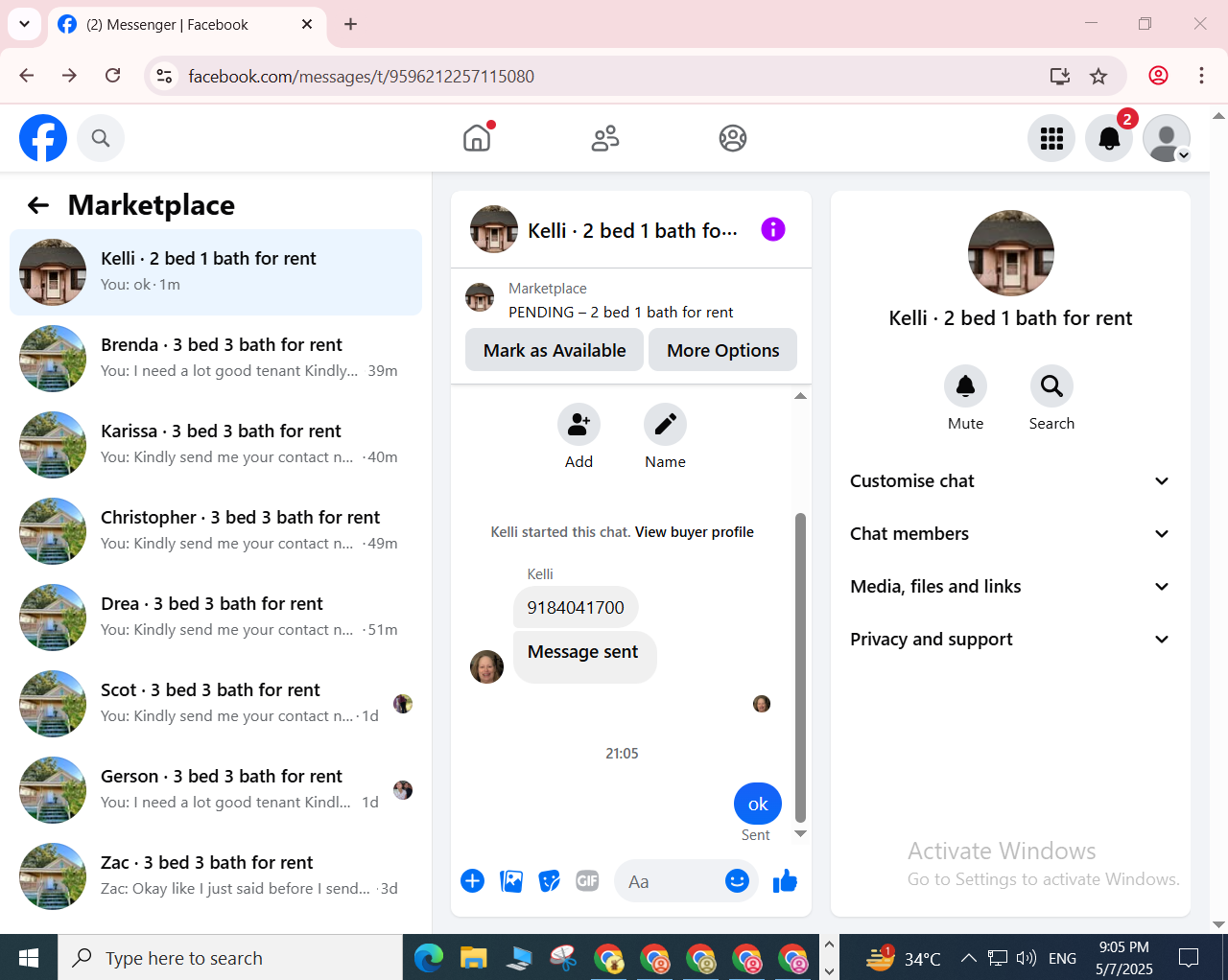
Task: Click Mark as Available button
Action: pos(555,350)
